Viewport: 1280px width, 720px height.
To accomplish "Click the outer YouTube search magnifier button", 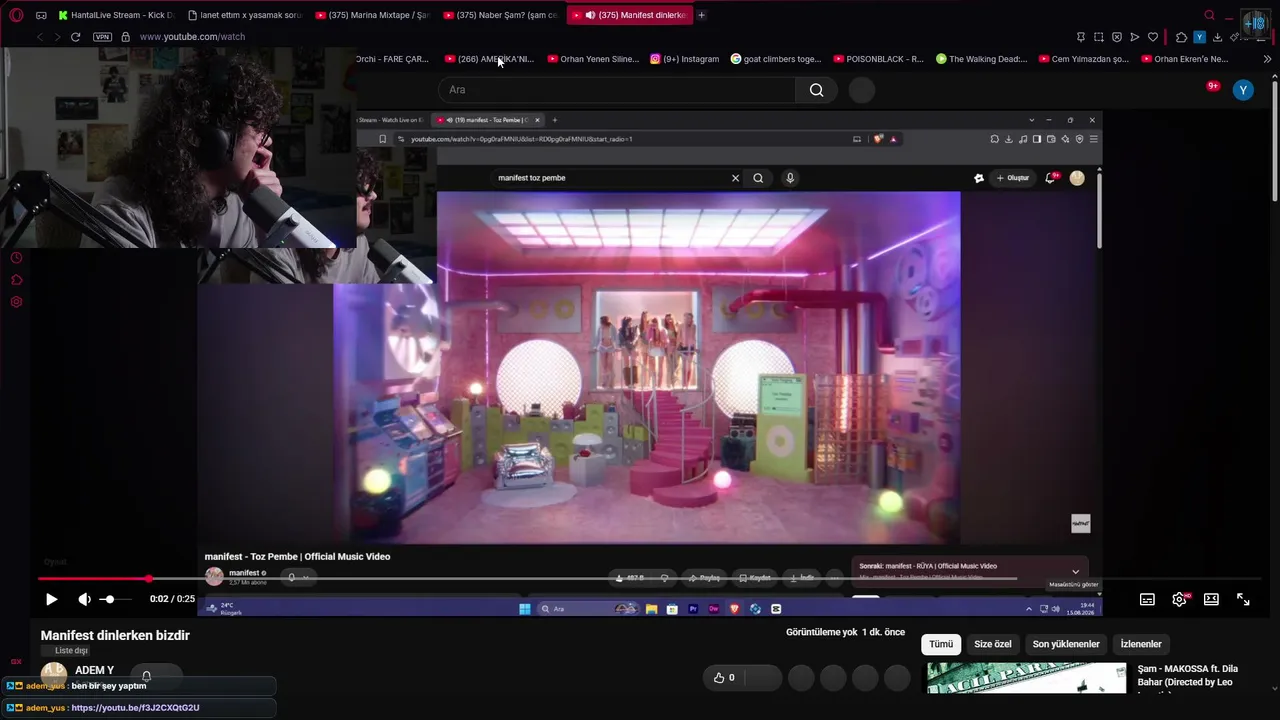I will tap(817, 90).
